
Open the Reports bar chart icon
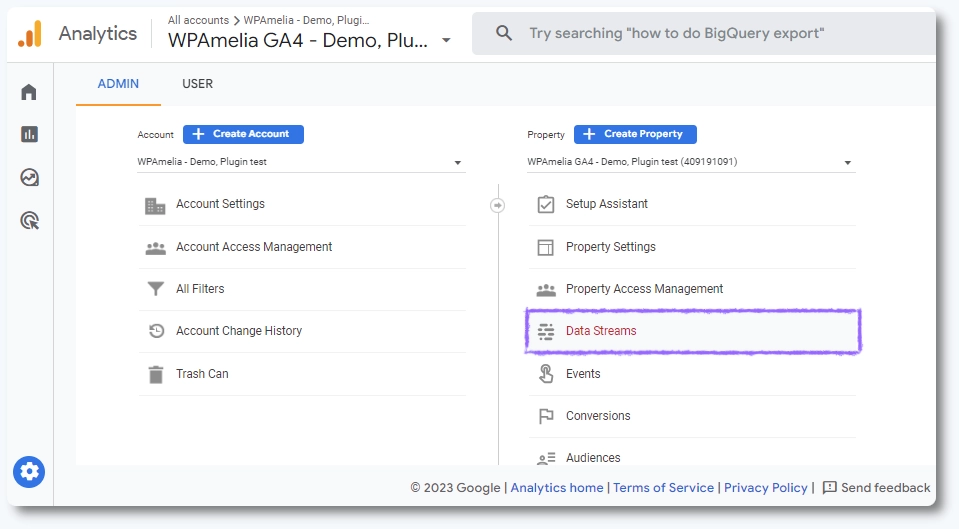[29, 134]
